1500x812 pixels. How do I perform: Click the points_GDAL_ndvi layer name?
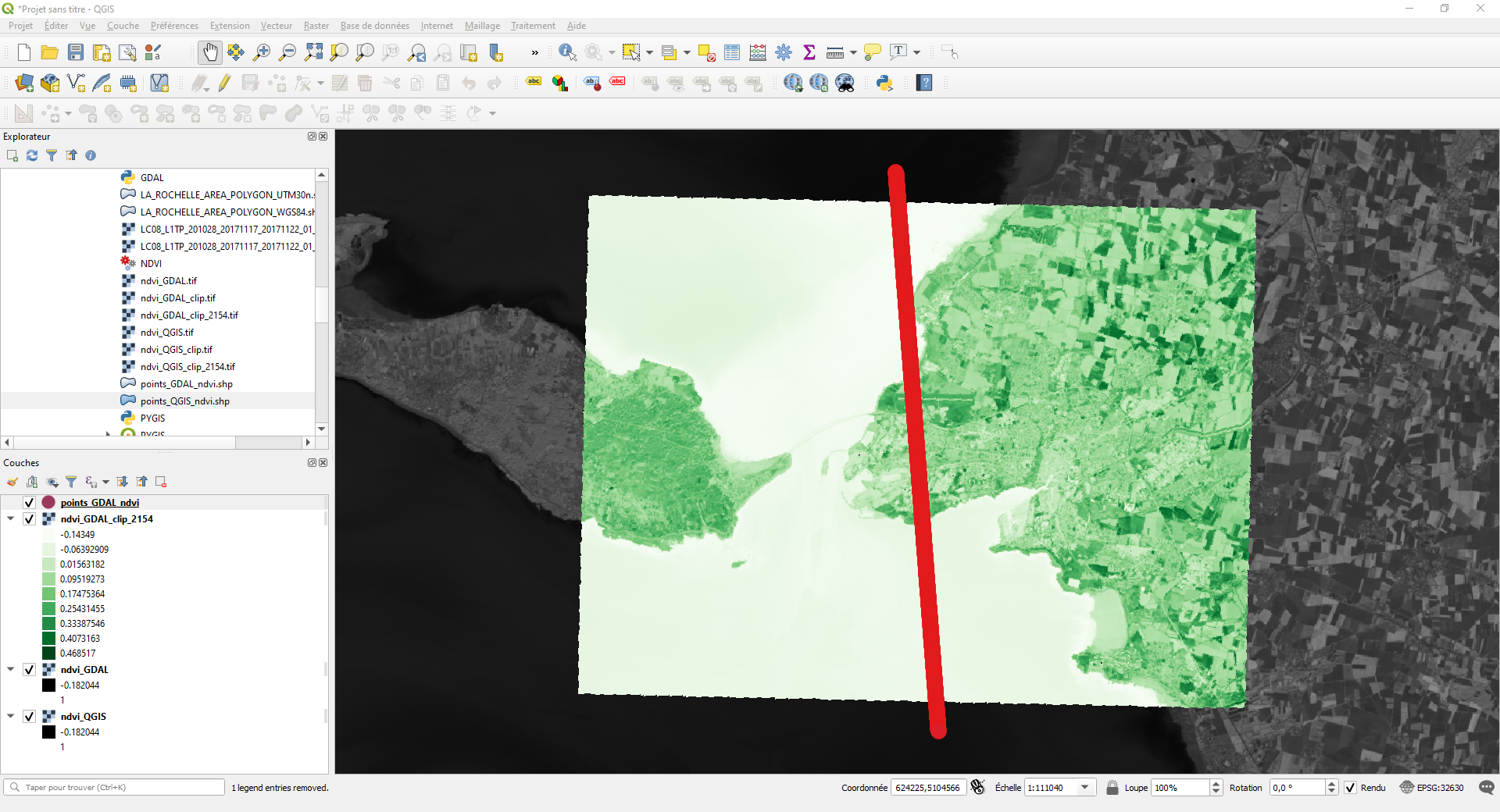pos(100,503)
